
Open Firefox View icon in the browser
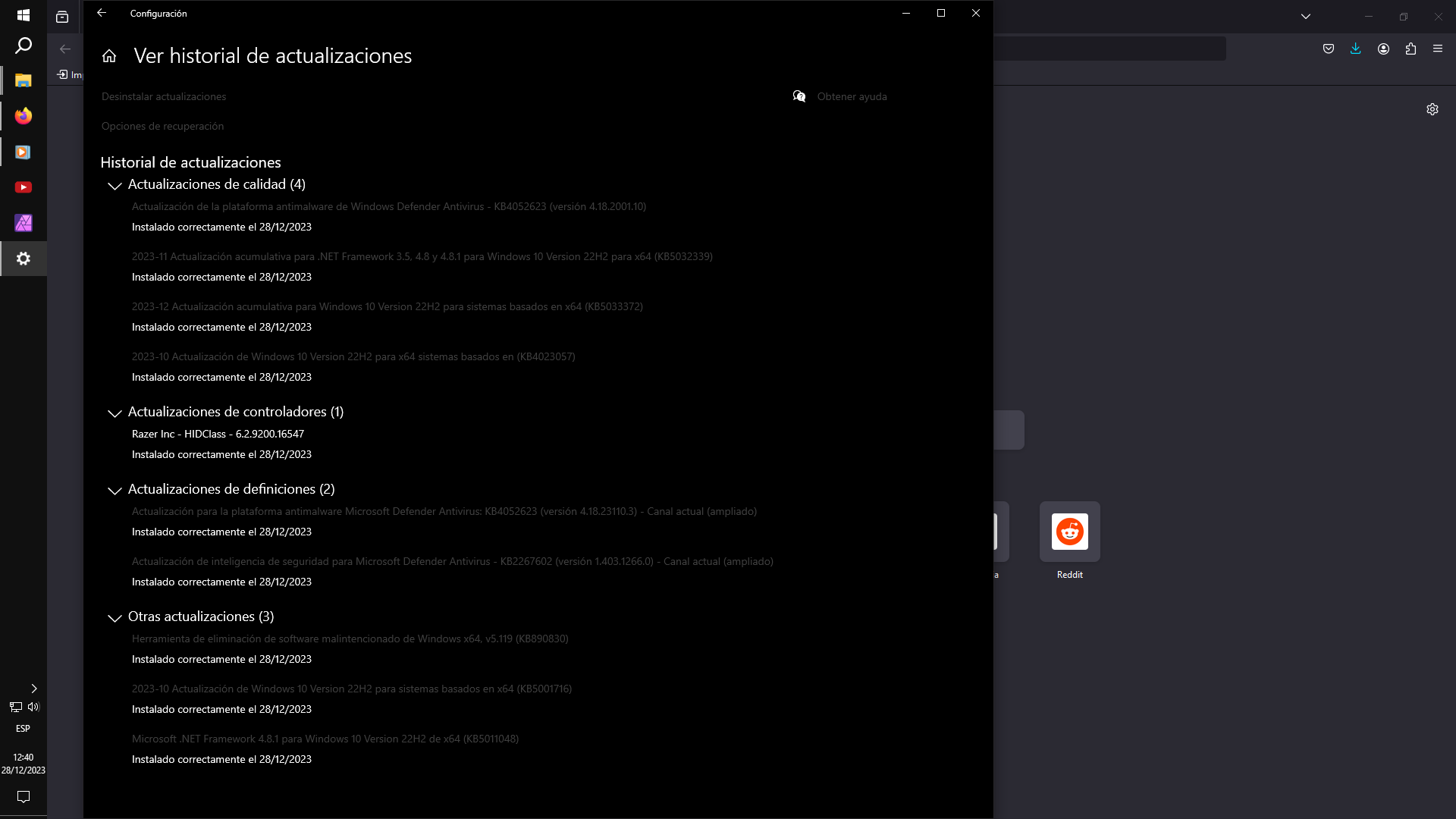coord(62,17)
